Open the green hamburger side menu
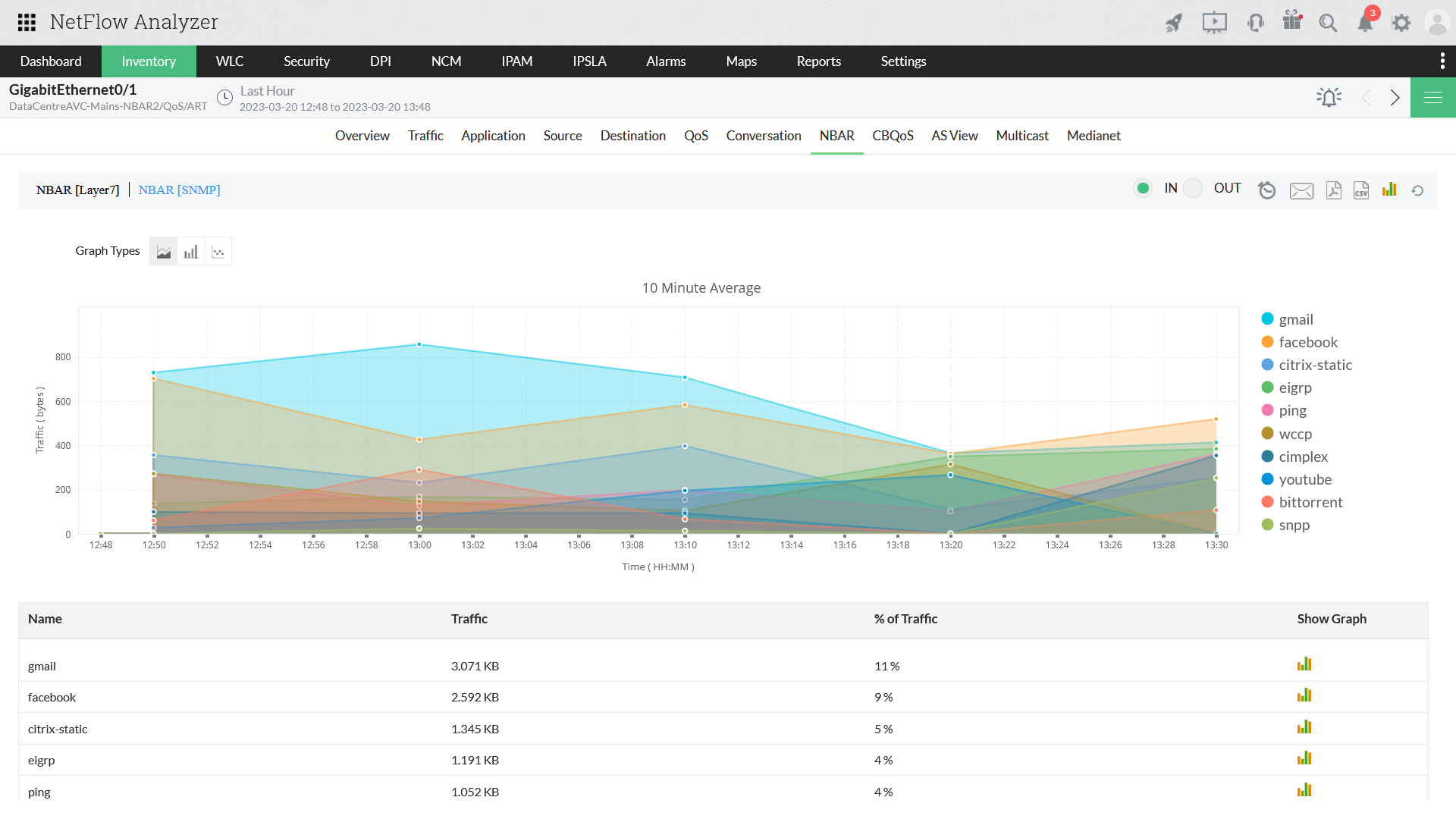Screen dimensions: 1456x819 coord(1432,97)
